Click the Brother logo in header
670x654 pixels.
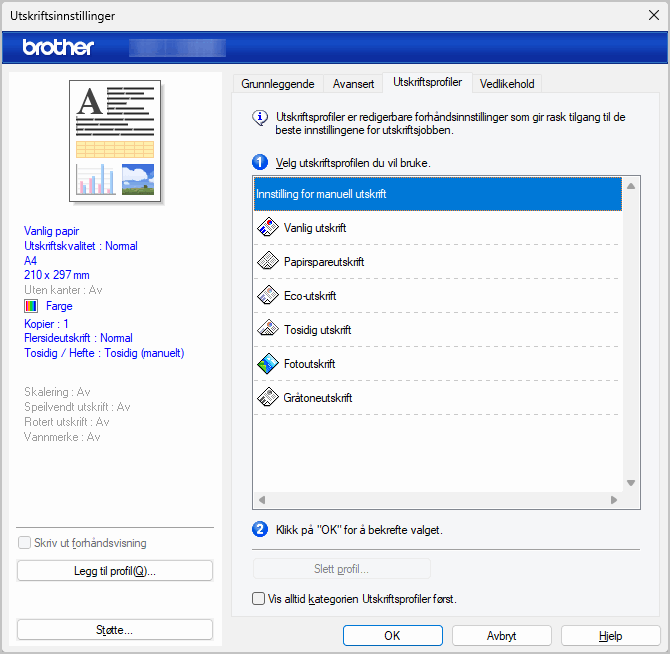(58, 47)
